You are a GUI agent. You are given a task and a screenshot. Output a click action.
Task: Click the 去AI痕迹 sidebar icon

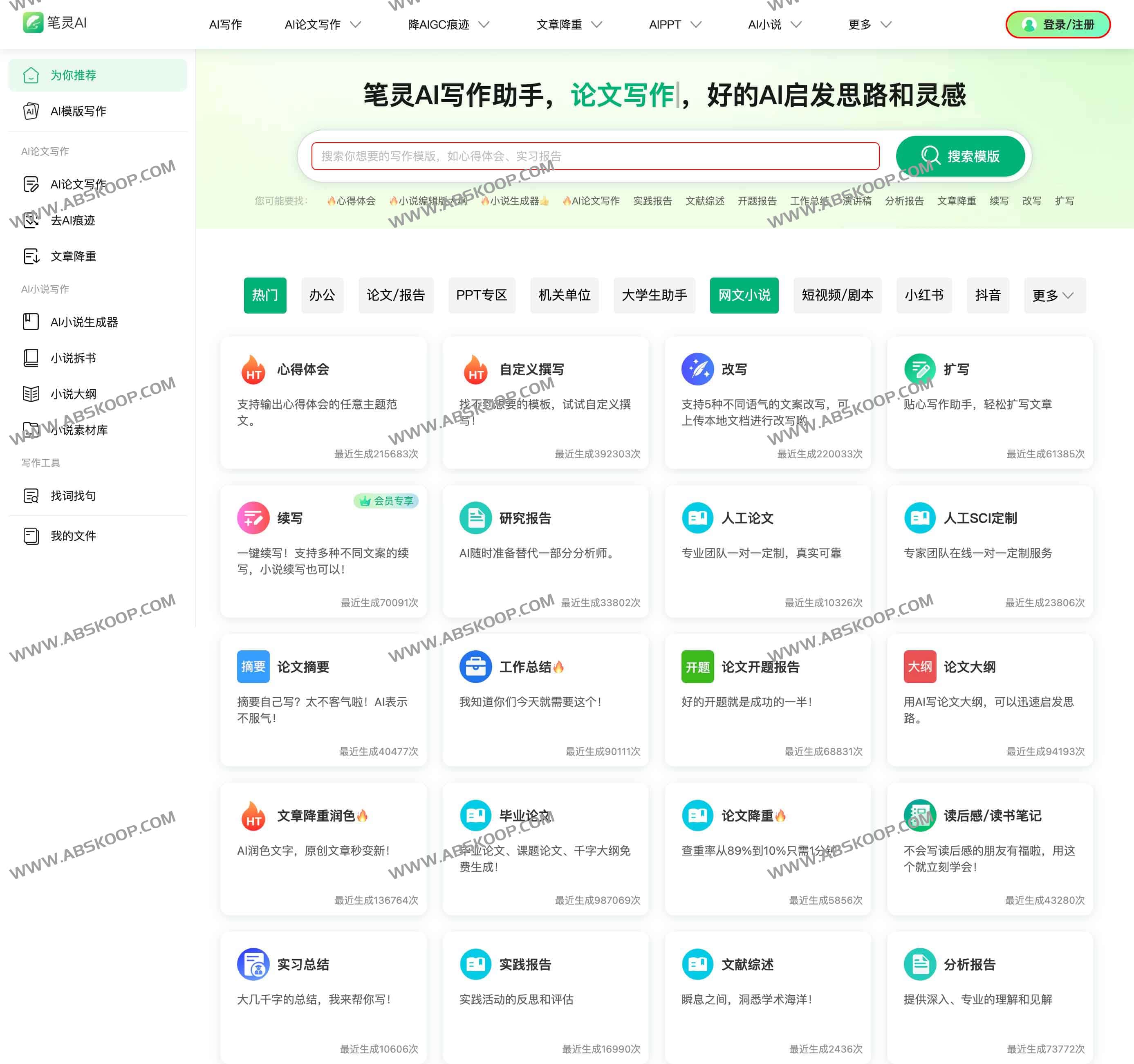click(31, 220)
